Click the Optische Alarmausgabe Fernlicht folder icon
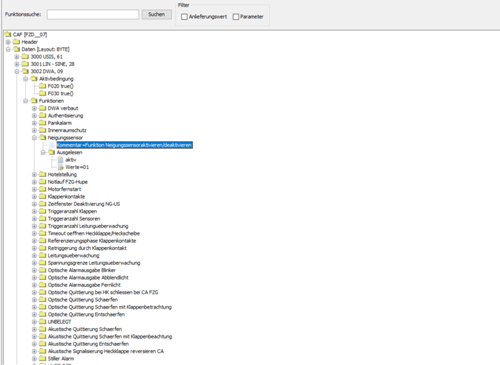 pos(42,285)
